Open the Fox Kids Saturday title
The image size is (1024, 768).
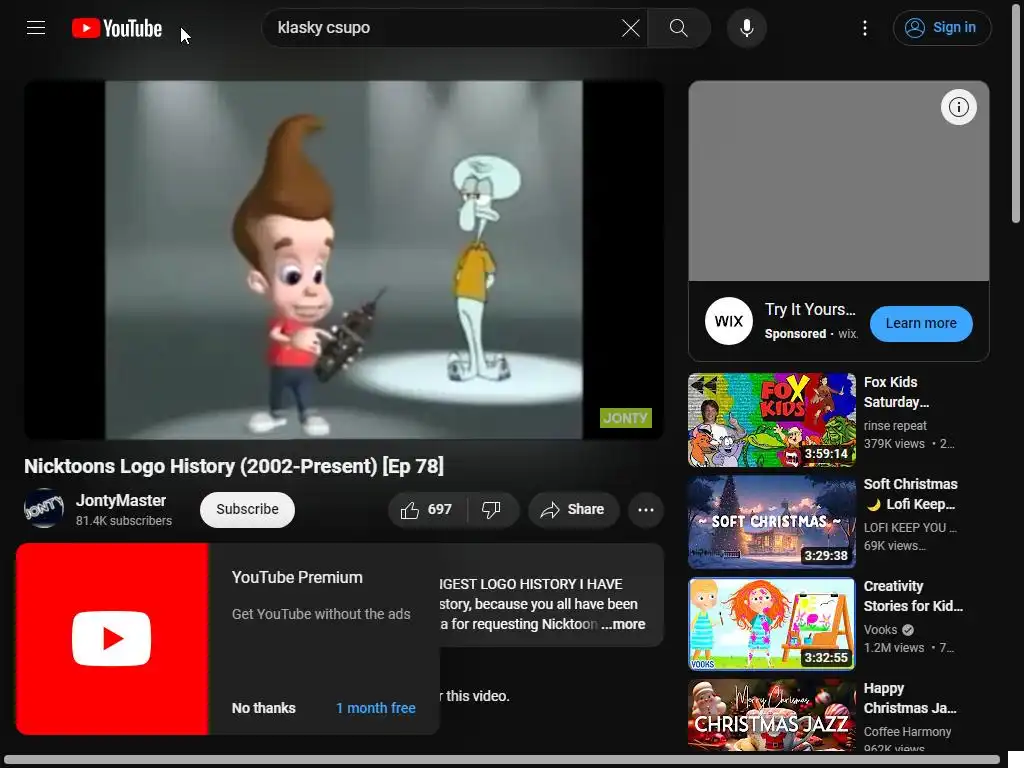(x=896, y=392)
